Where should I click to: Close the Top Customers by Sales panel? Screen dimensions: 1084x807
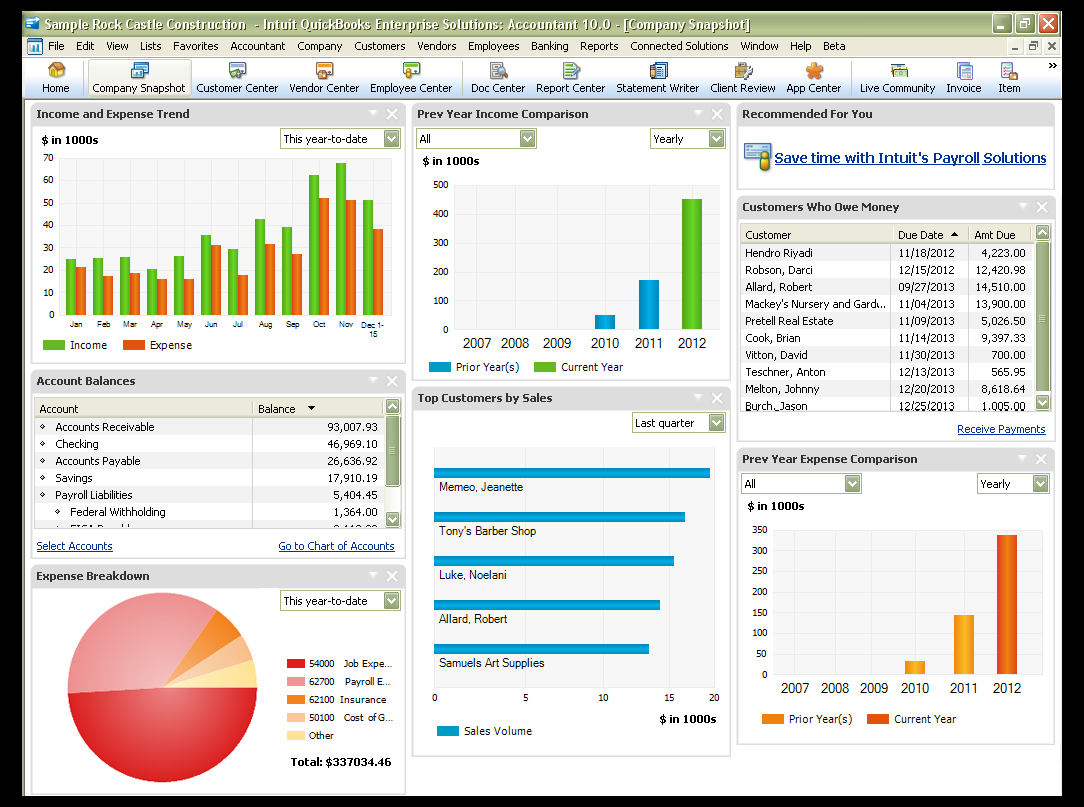[717, 398]
